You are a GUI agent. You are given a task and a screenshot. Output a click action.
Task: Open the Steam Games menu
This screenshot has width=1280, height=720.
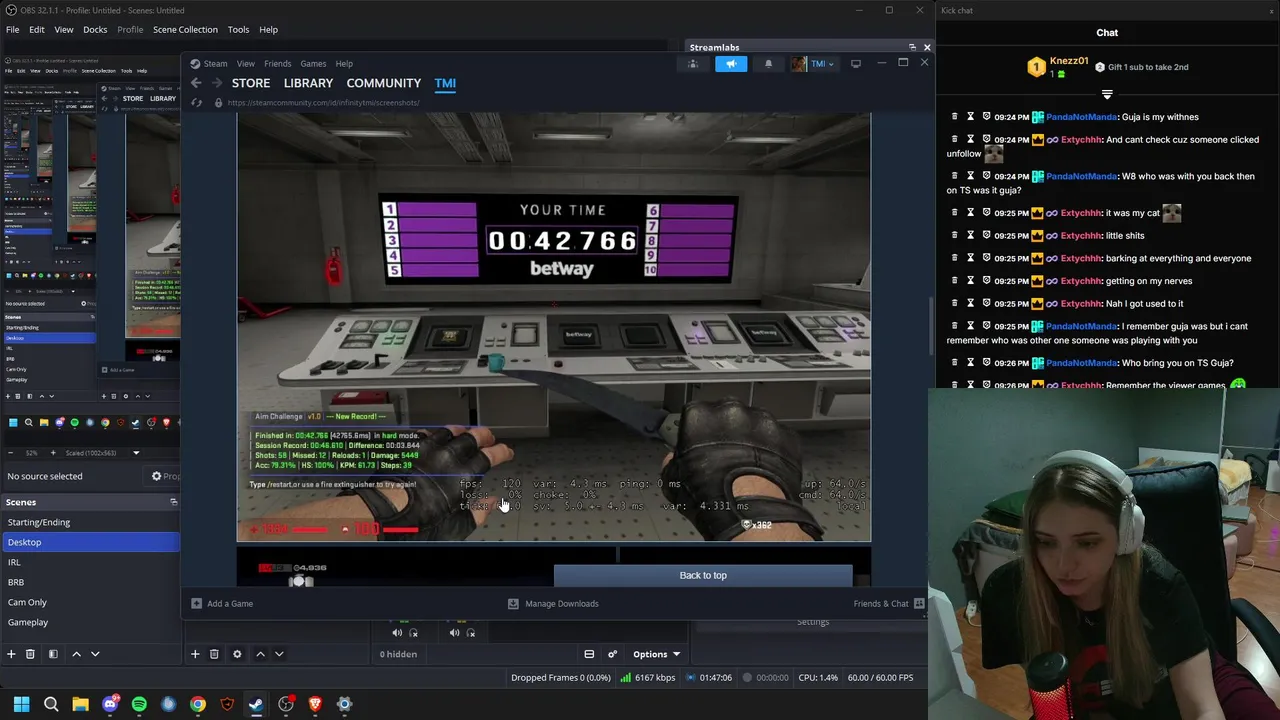tap(313, 64)
